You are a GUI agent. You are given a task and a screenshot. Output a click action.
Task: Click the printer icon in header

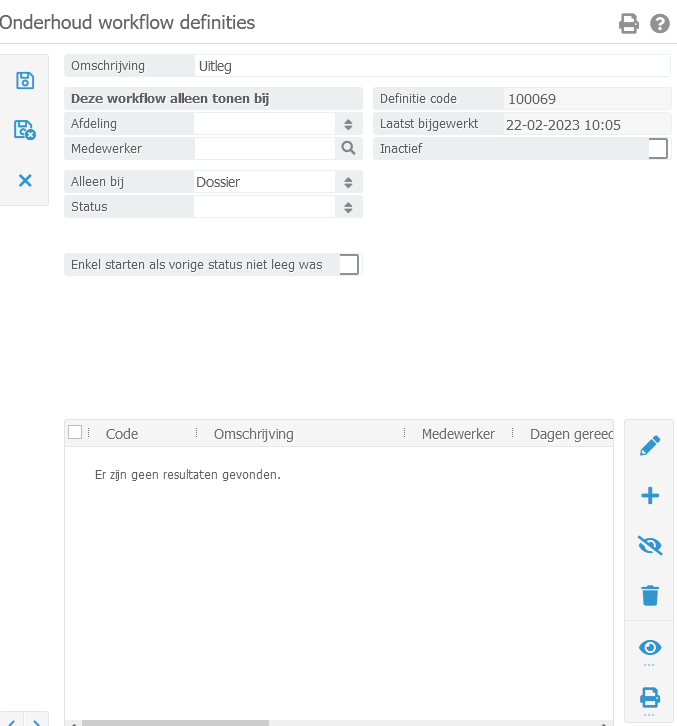[629, 23]
